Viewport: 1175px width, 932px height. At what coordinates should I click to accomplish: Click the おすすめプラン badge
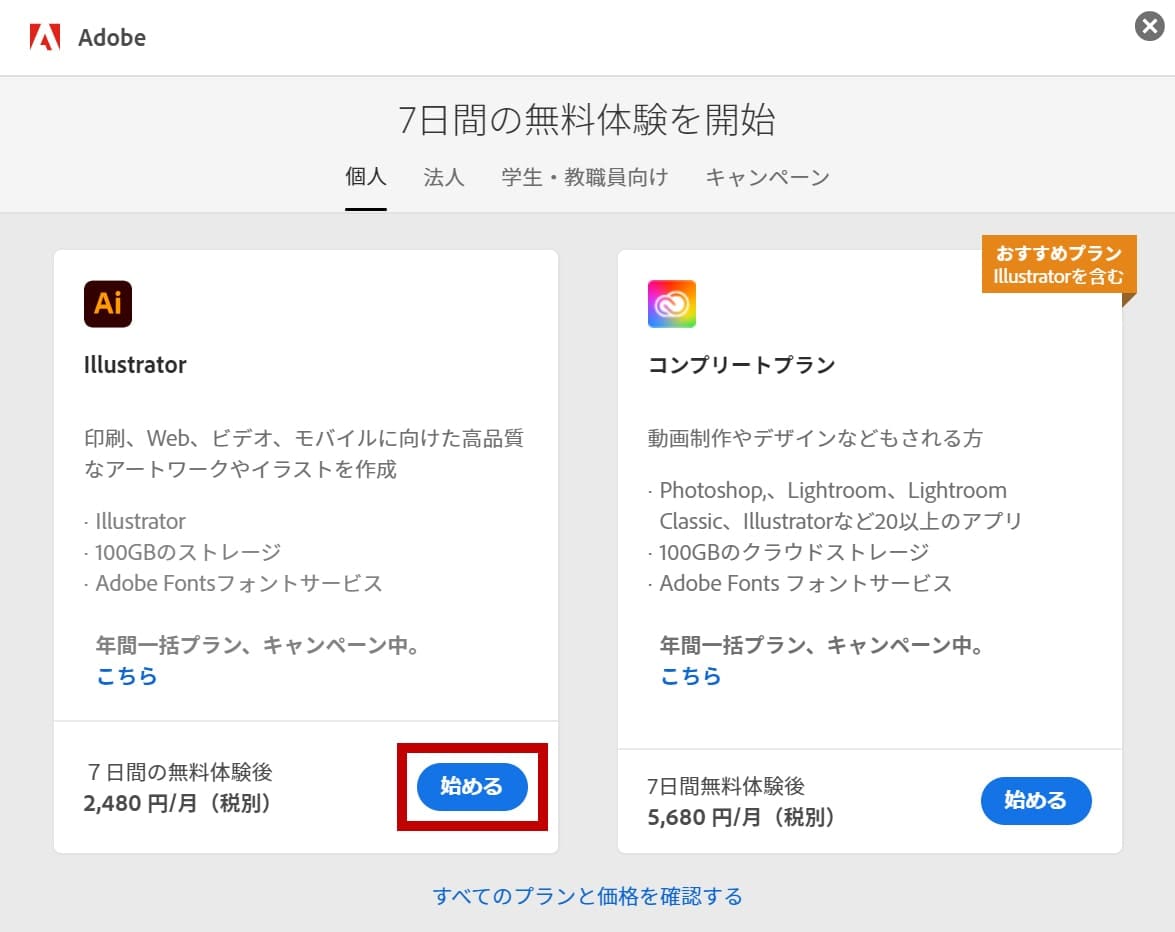pos(1059,264)
